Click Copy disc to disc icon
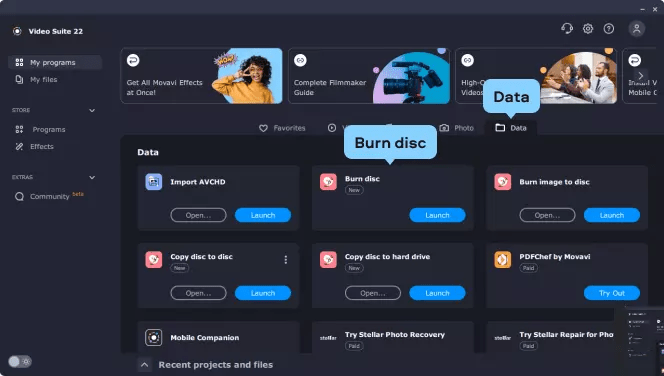664x376 pixels. [154, 260]
